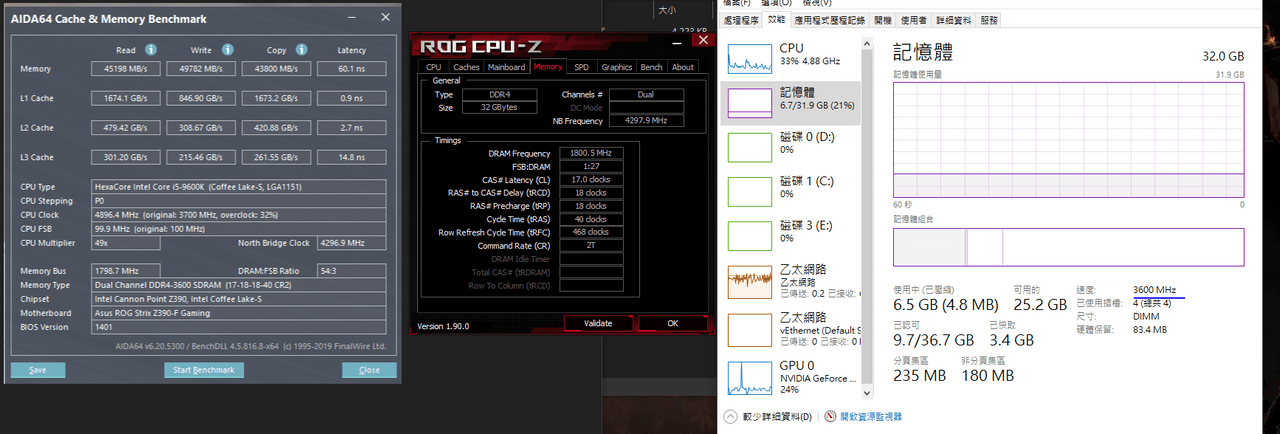The width and height of the screenshot is (1280, 434).
Task: Click the 開啟資源監視器 Open Resource Monitor link
Action: (871, 416)
